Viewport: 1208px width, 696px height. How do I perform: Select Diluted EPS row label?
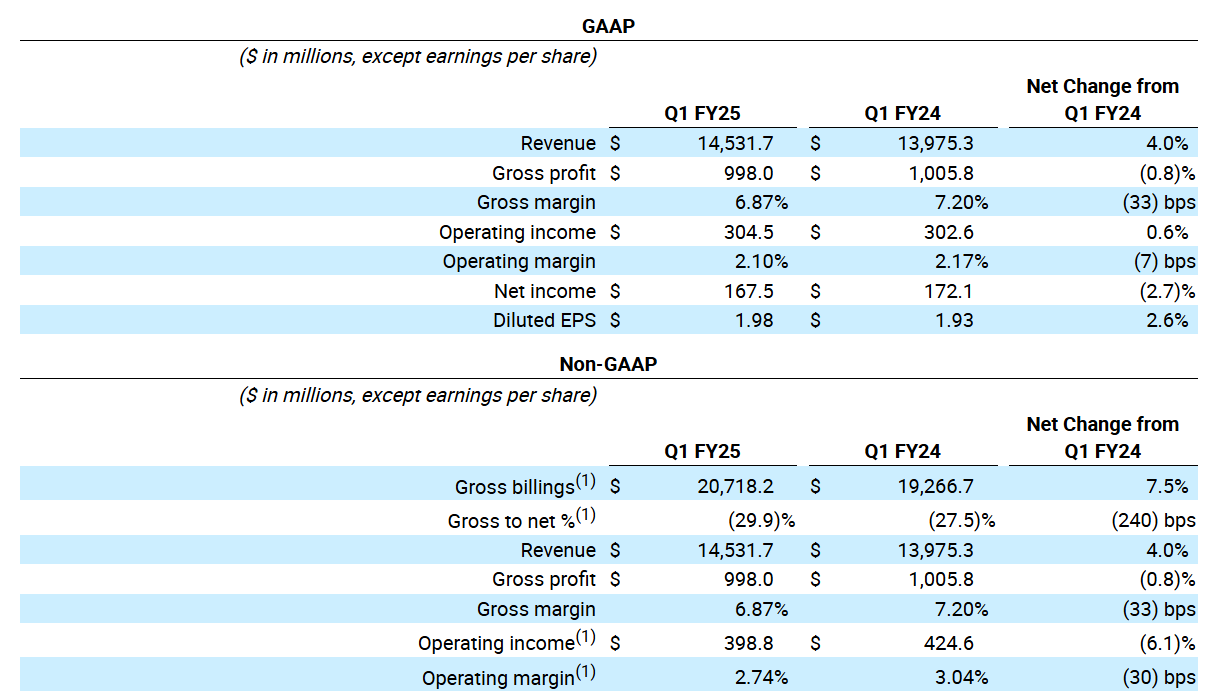click(x=543, y=320)
